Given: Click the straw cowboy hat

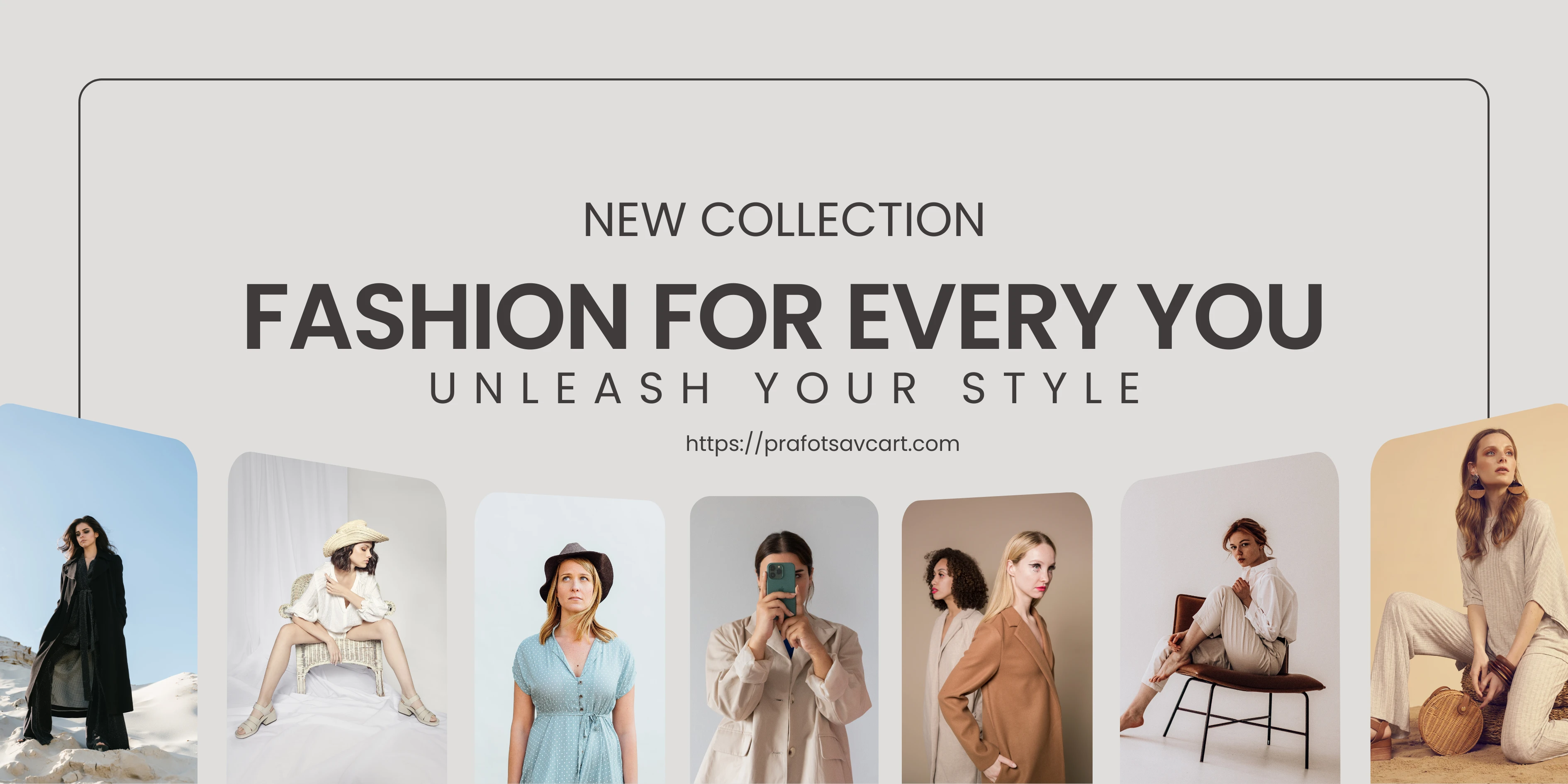Looking at the screenshot, I should point(355,536).
